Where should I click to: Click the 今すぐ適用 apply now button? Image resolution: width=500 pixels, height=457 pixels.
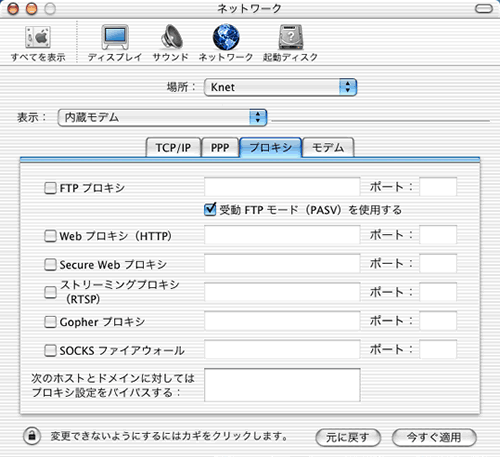tap(434, 437)
